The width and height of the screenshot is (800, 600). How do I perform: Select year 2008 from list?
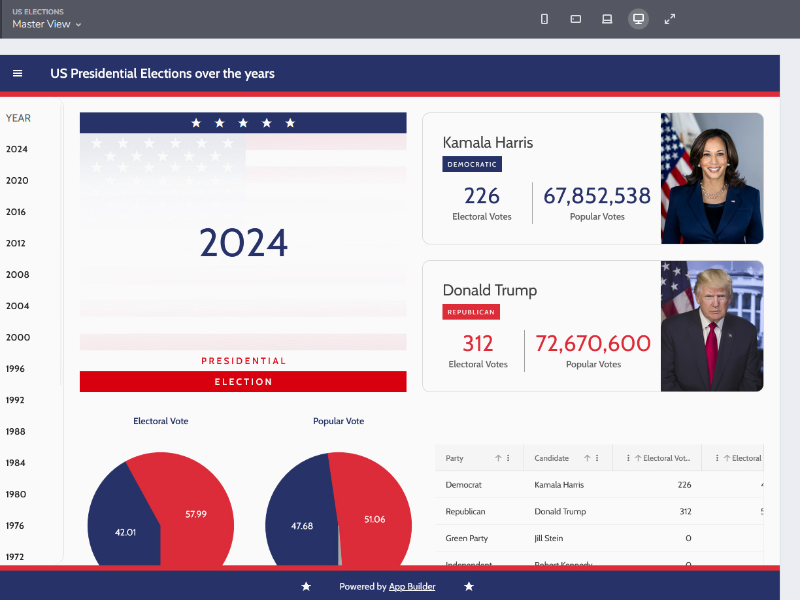pyautogui.click(x=17, y=275)
